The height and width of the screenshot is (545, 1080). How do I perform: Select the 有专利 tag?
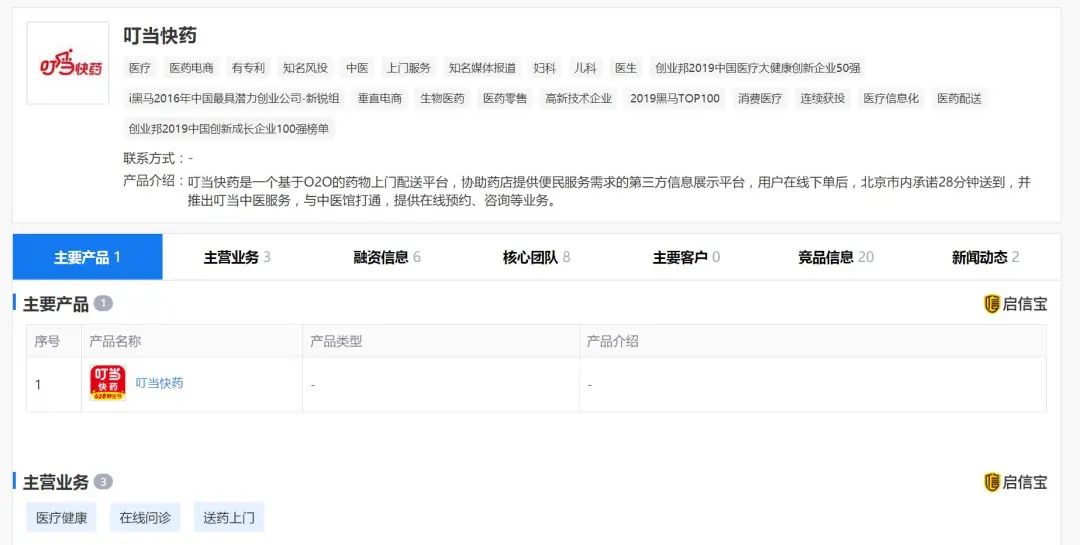coord(248,68)
